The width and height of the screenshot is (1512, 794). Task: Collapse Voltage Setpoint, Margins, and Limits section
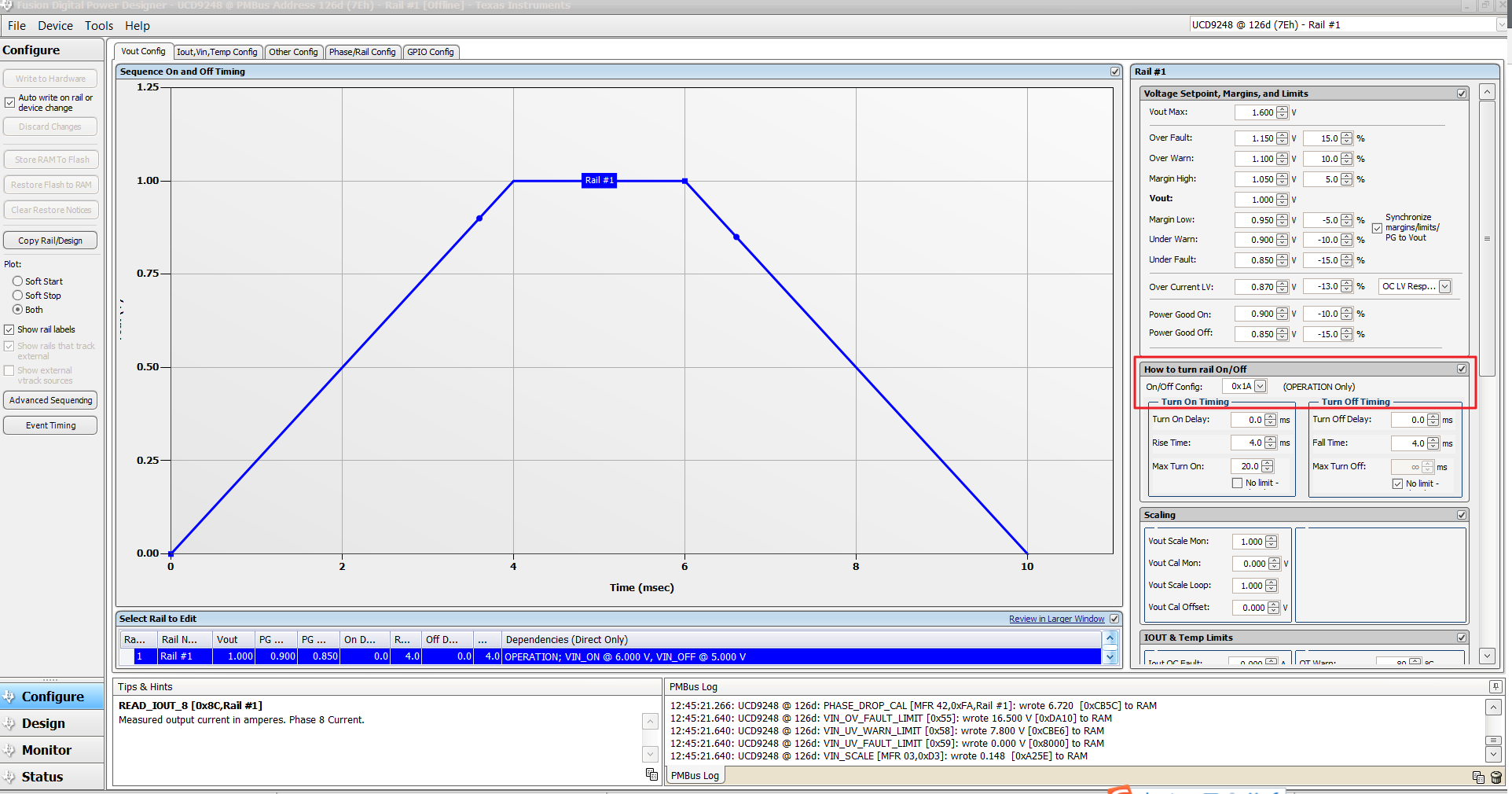tap(1462, 94)
